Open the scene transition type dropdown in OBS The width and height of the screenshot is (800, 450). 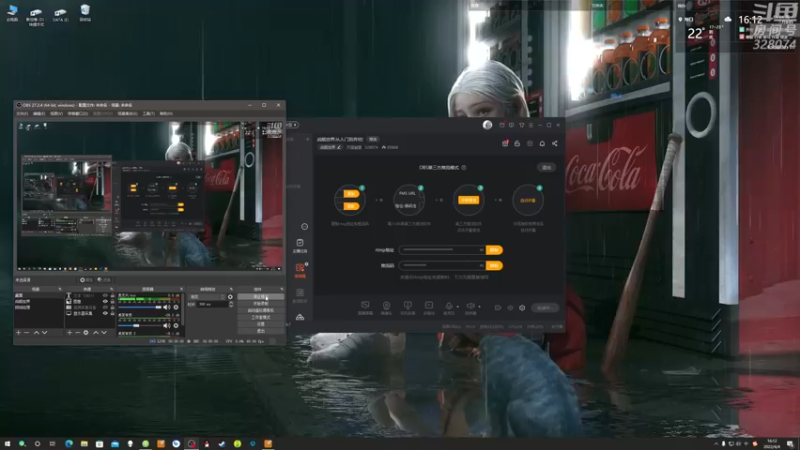tap(207, 297)
